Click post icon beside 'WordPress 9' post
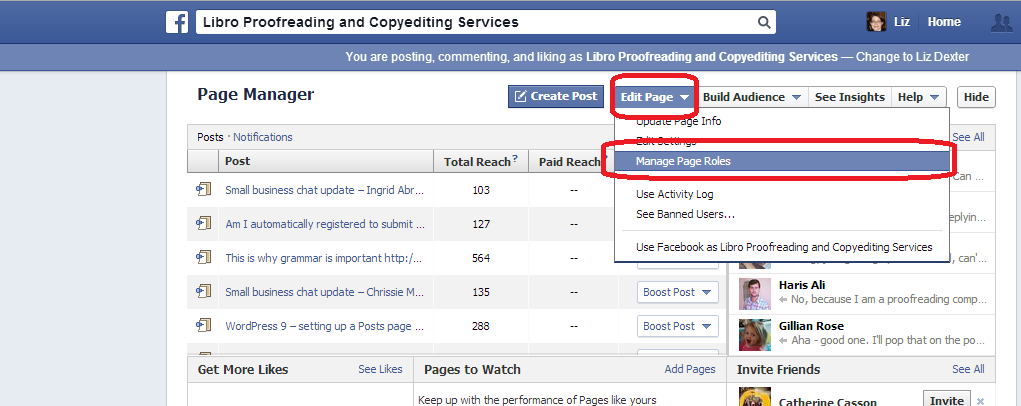The image size is (1021, 406). 204,325
